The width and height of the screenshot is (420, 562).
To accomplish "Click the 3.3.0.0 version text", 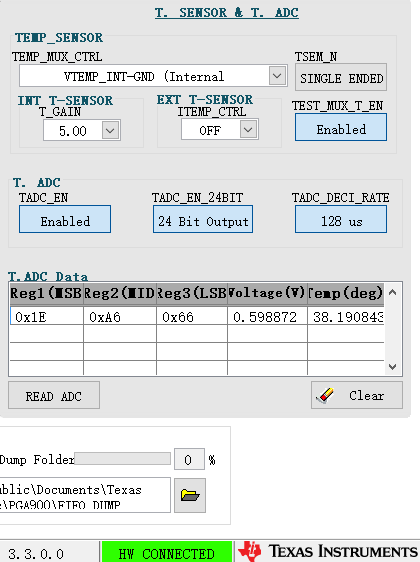I will pos(36,554).
